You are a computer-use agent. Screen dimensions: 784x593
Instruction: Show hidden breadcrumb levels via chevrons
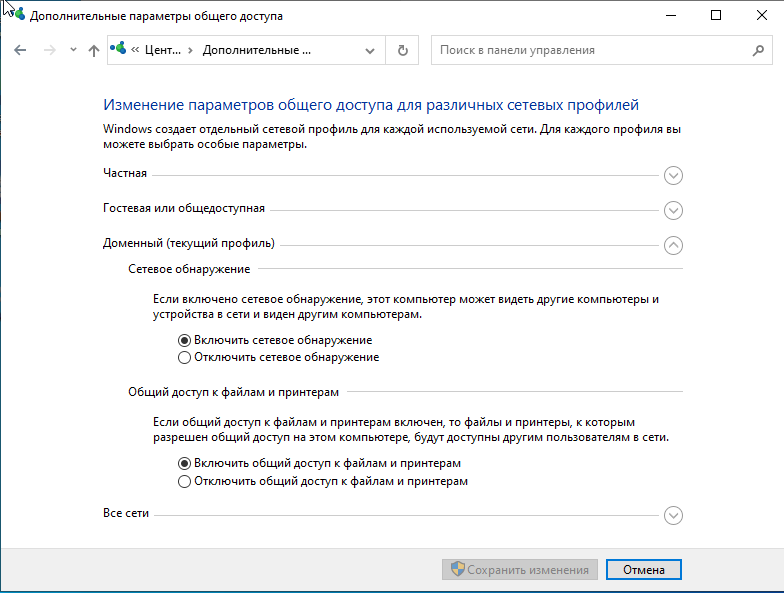(x=135, y=50)
